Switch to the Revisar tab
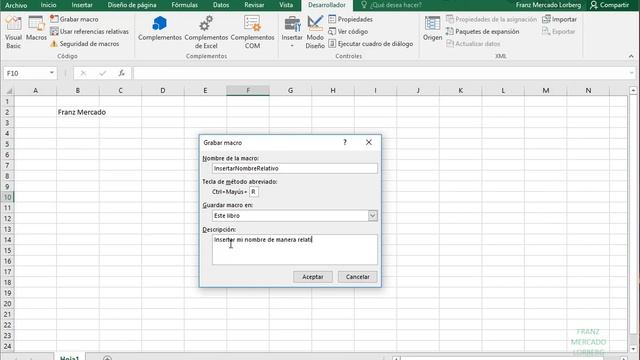 (x=254, y=5)
